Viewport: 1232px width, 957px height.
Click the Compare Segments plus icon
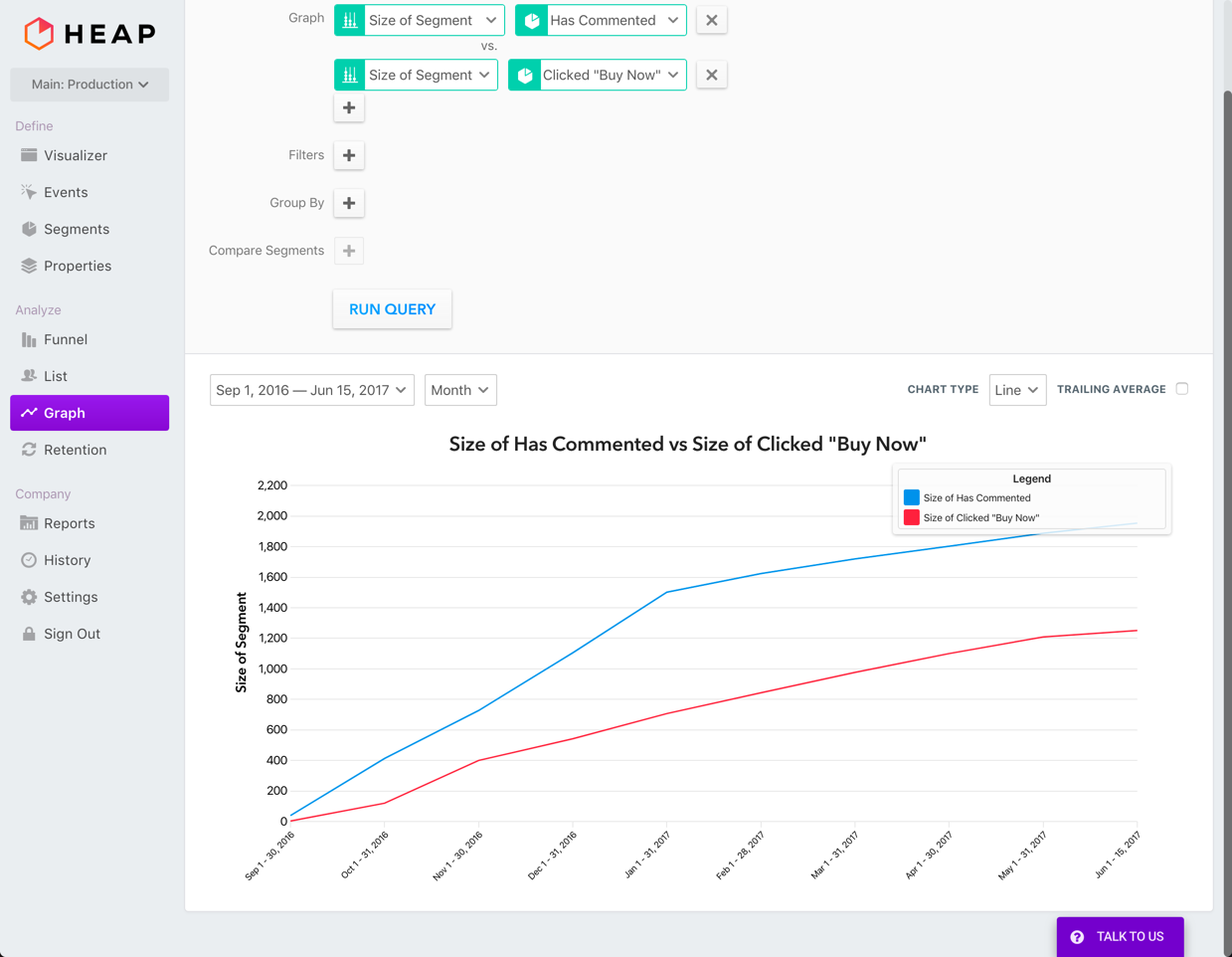349,251
